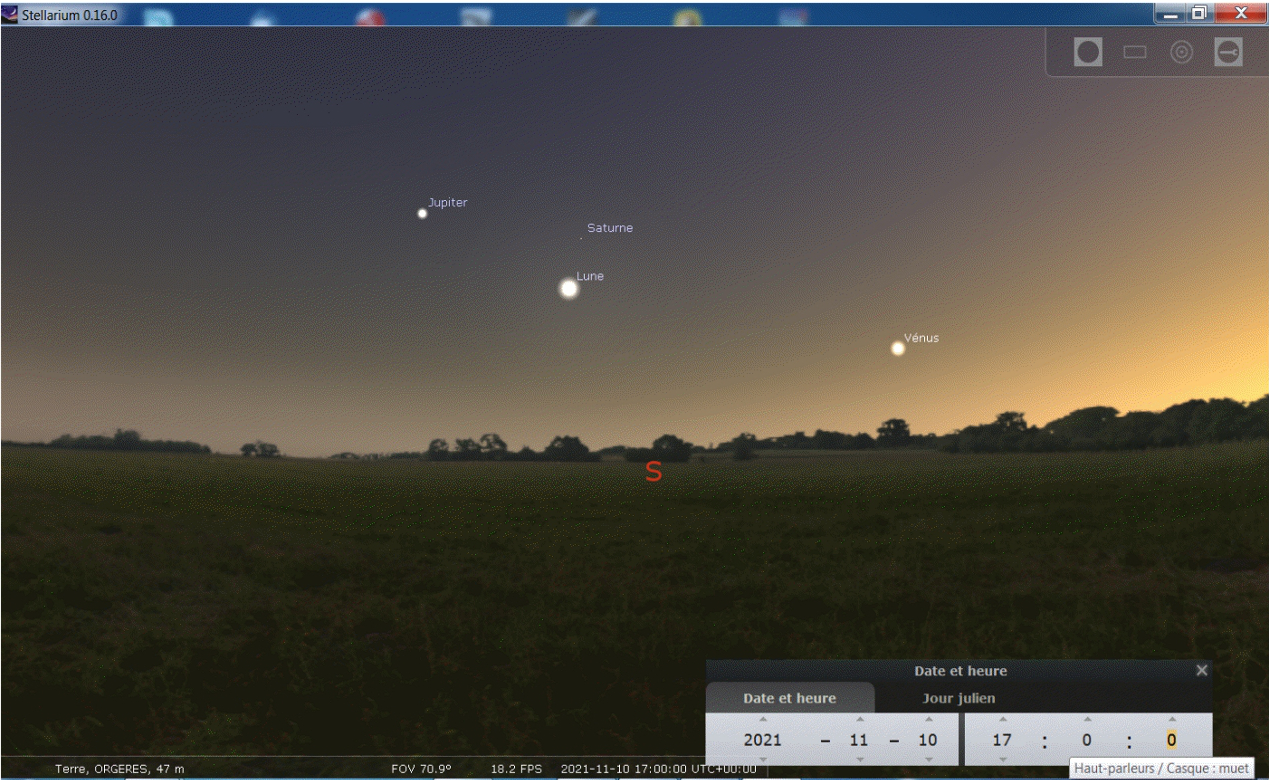Screen dimensions: 1269x780
Task: Close the Date et heure dialog
Action: [x=1202, y=670]
